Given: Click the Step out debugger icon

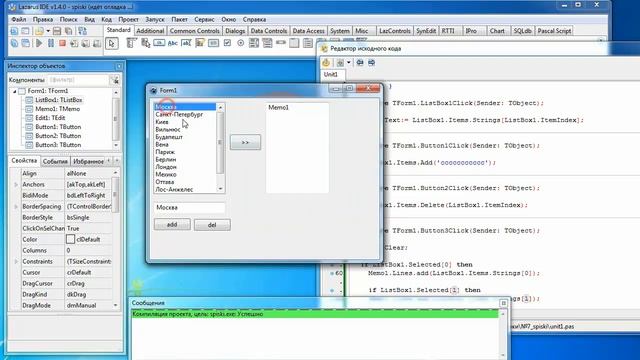Looking at the screenshot, I should pyautogui.click(x=97, y=43).
